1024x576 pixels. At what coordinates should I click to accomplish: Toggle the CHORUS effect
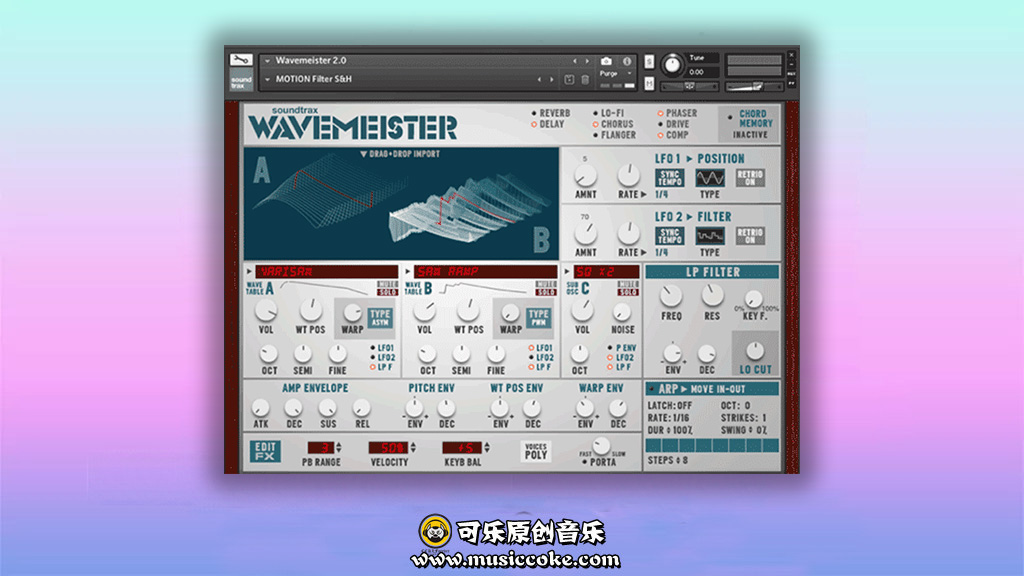[x=613, y=124]
